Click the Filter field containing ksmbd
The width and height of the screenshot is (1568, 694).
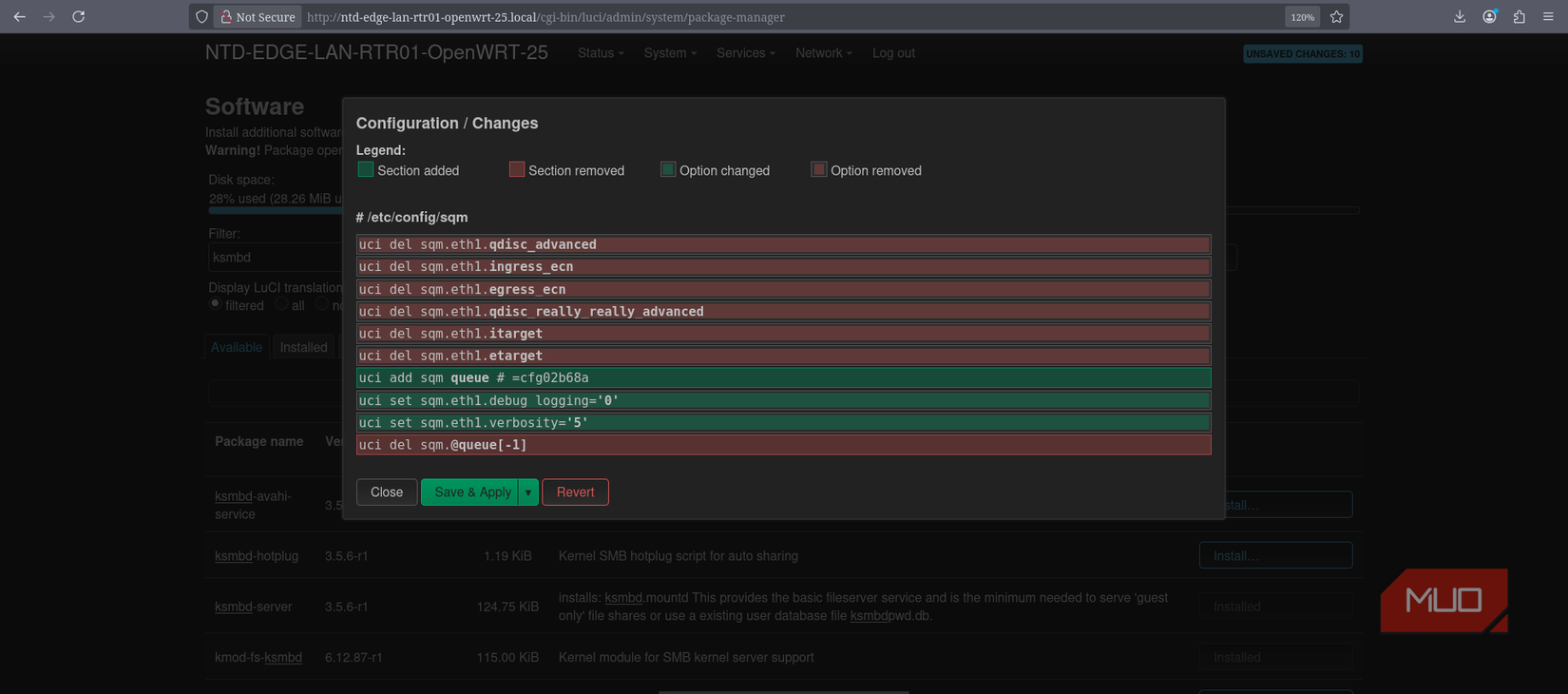(x=275, y=258)
